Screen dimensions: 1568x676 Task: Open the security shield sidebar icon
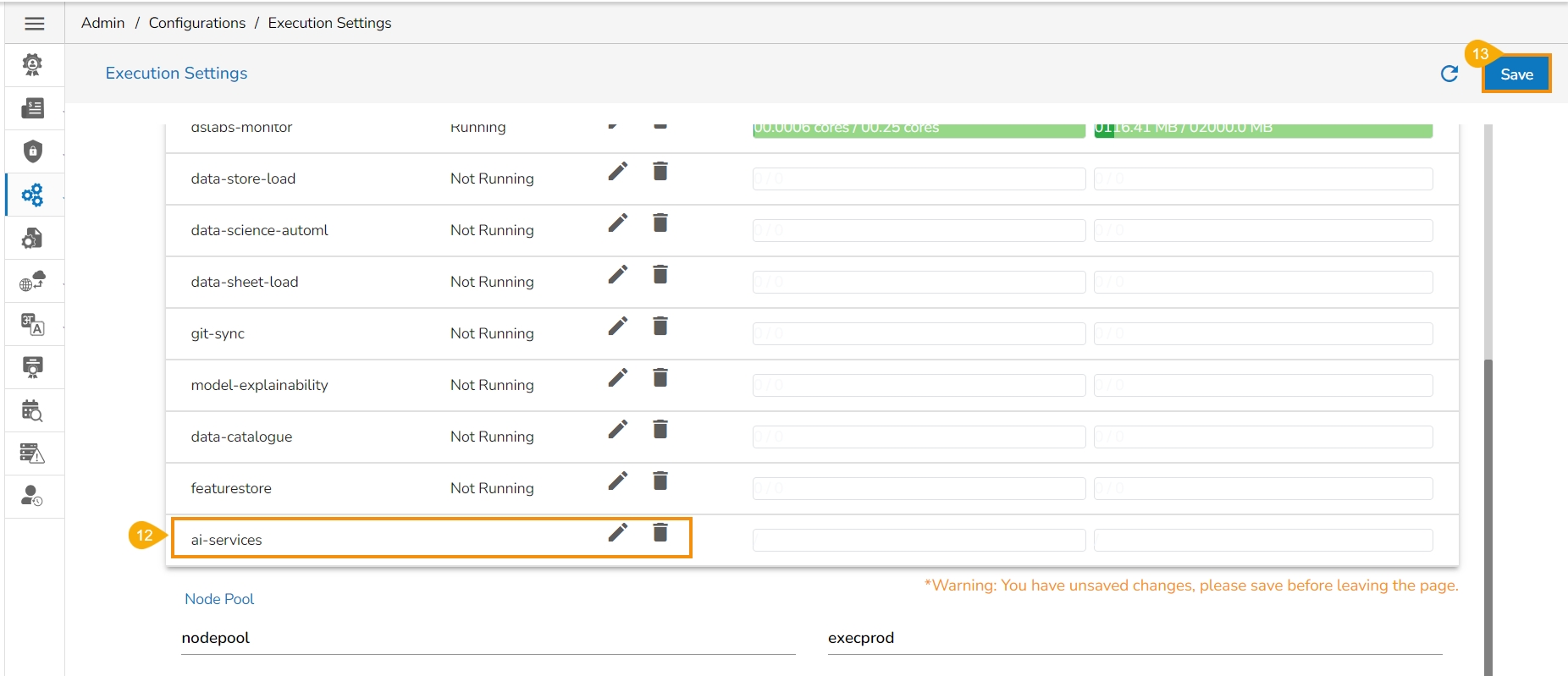tap(33, 151)
